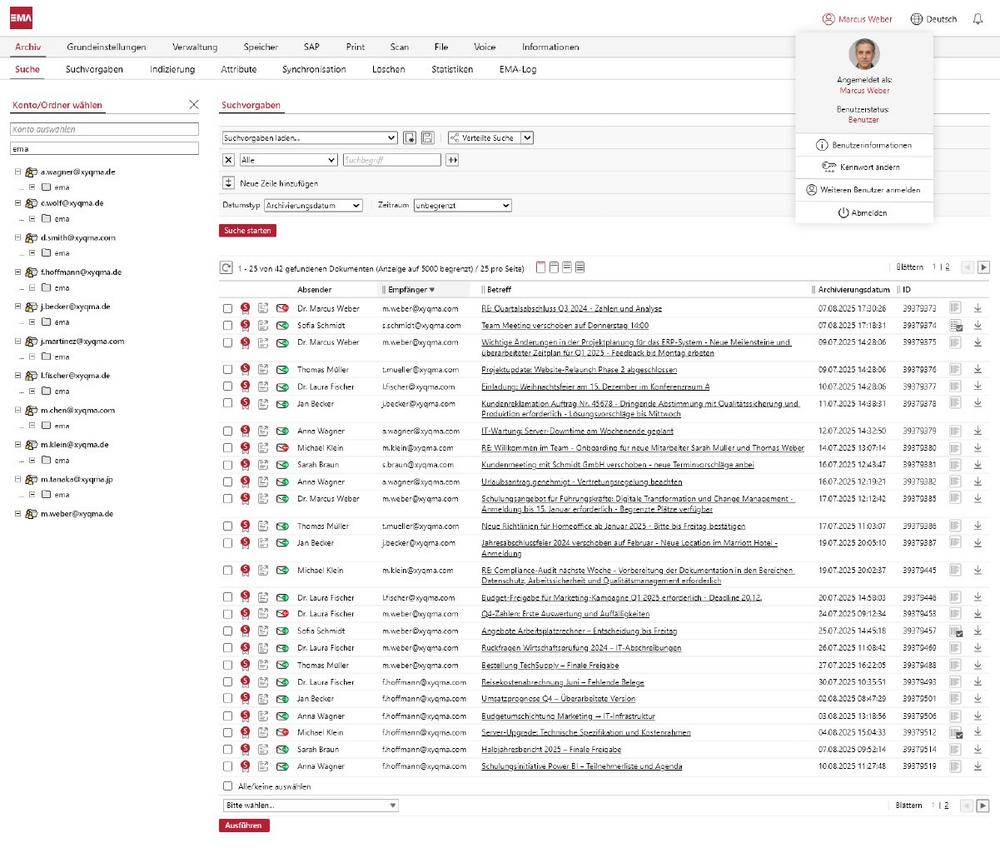
Task: Click document icon in Projektupdate Website-Relaunch row
Action: [x=263, y=369]
